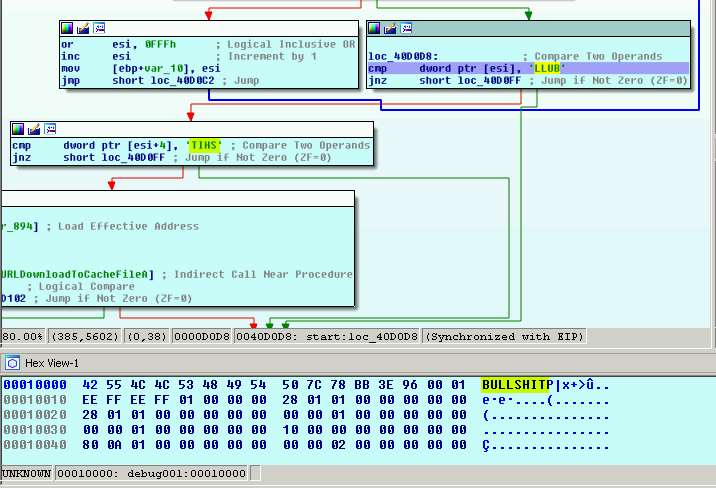Viewport: 716px width, 488px height.
Task: Click edit-name icon on 'TIHS' compare block
Action: (x=34, y=129)
